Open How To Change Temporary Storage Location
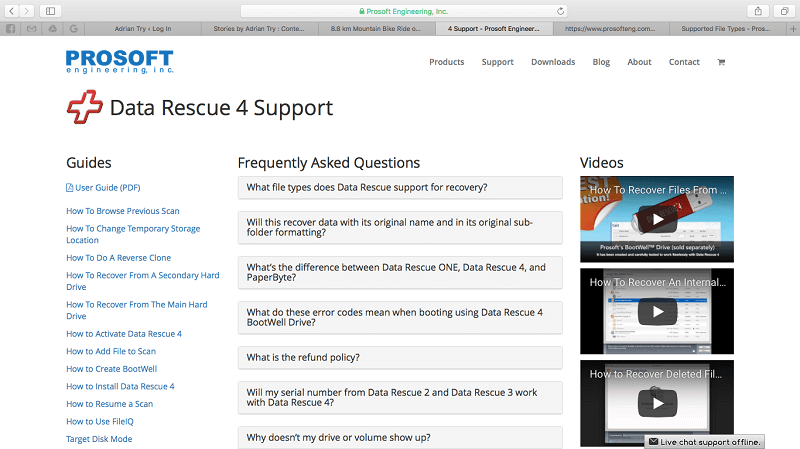This screenshot has width=800, height=449. click(x=133, y=234)
